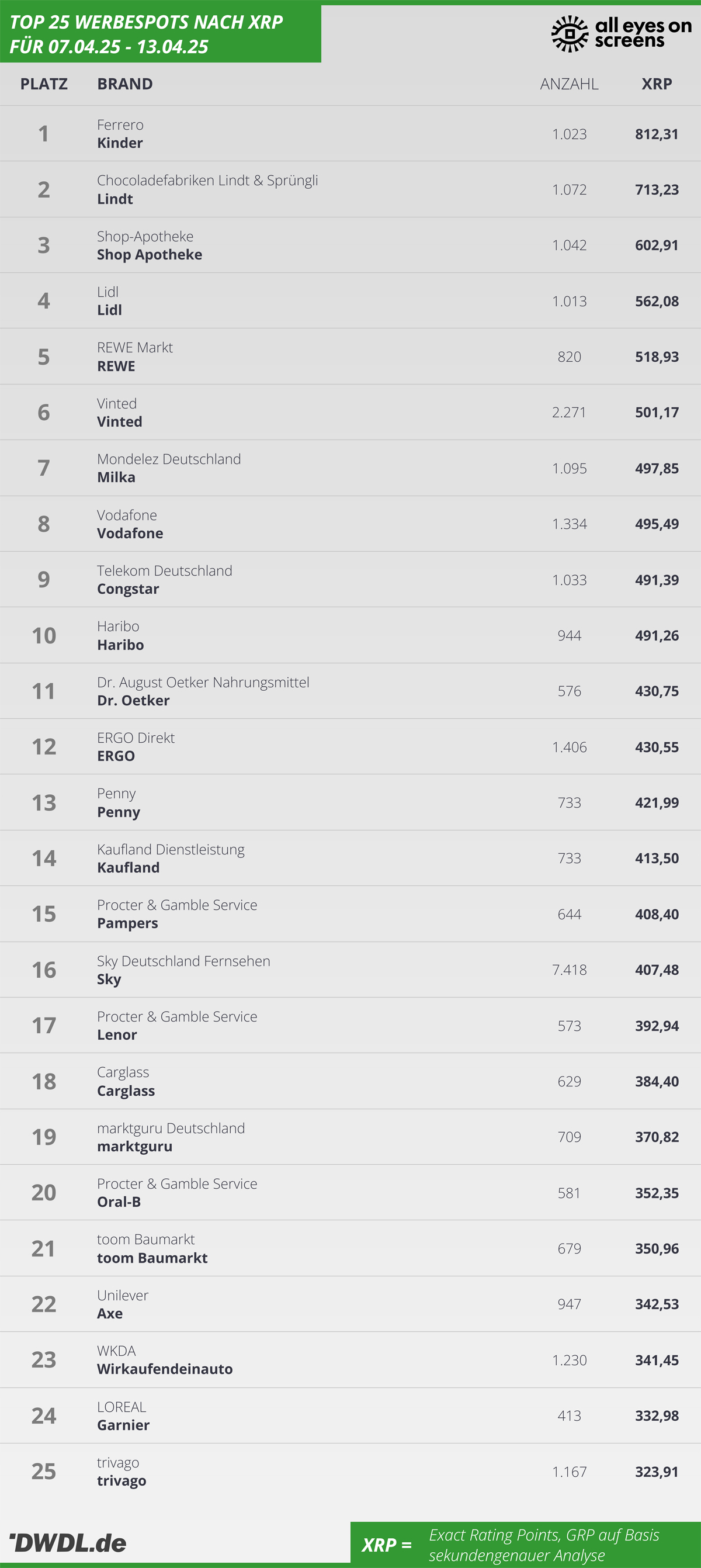This screenshot has height=1568, width=701.
Task: Click the Milka brand name
Action: [x=116, y=477]
